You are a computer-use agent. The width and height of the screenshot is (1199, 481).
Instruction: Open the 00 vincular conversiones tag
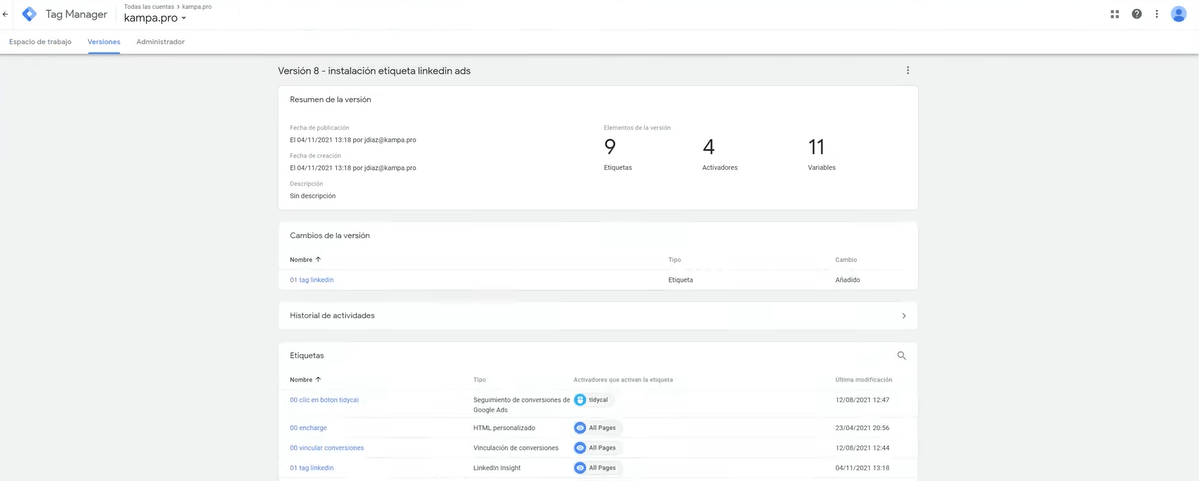point(327,447)
